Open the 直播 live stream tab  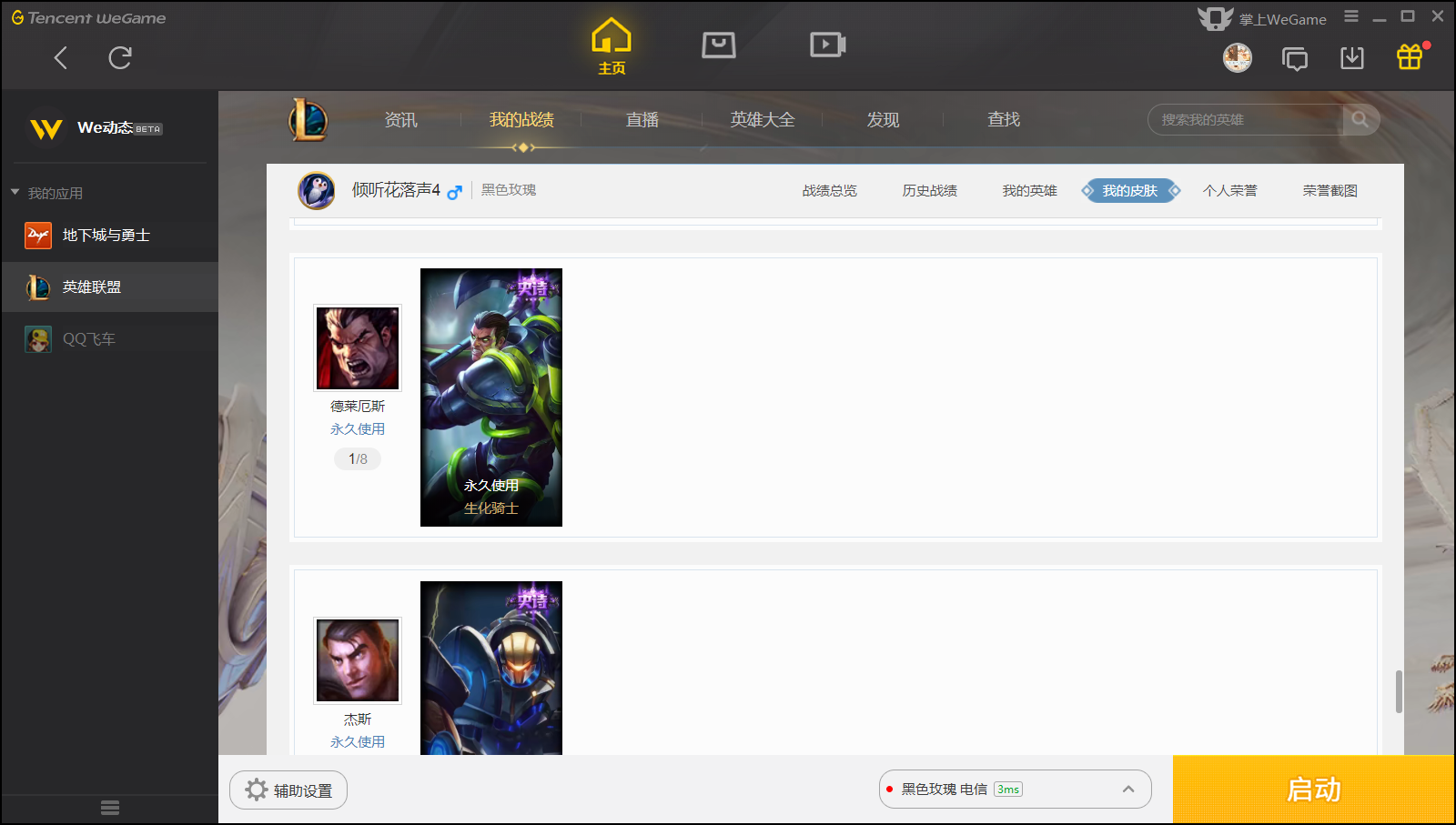point(642,120)
